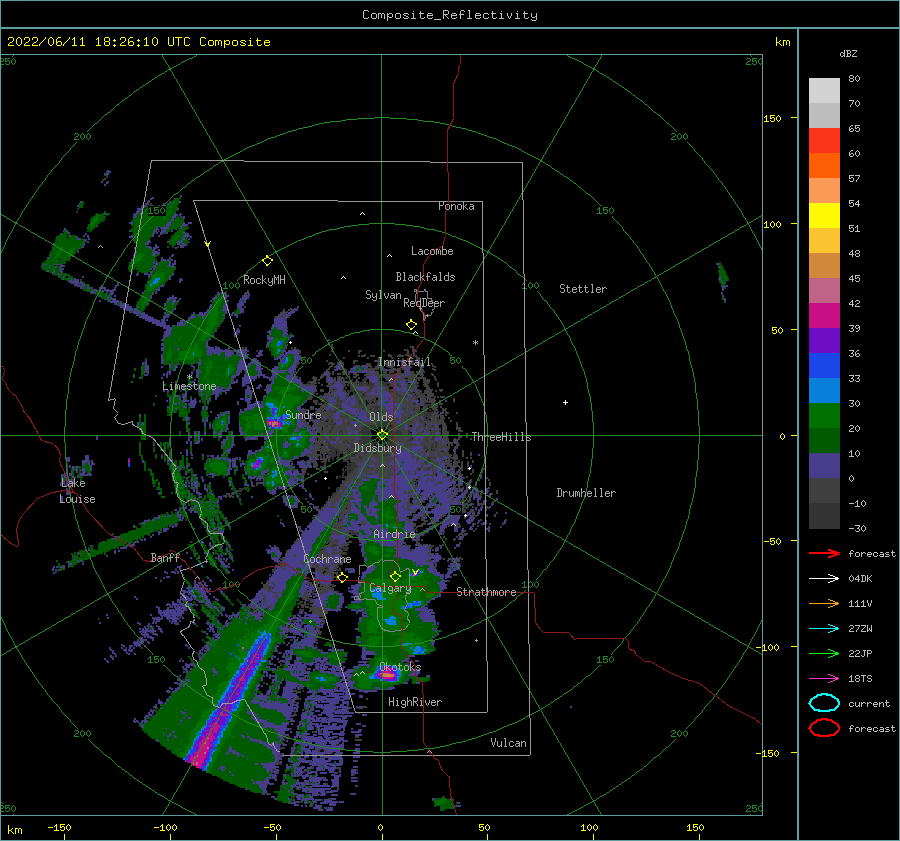Click the Lacombe city label
The height and width of the screenshot is (841, 900).
(432, 251)
